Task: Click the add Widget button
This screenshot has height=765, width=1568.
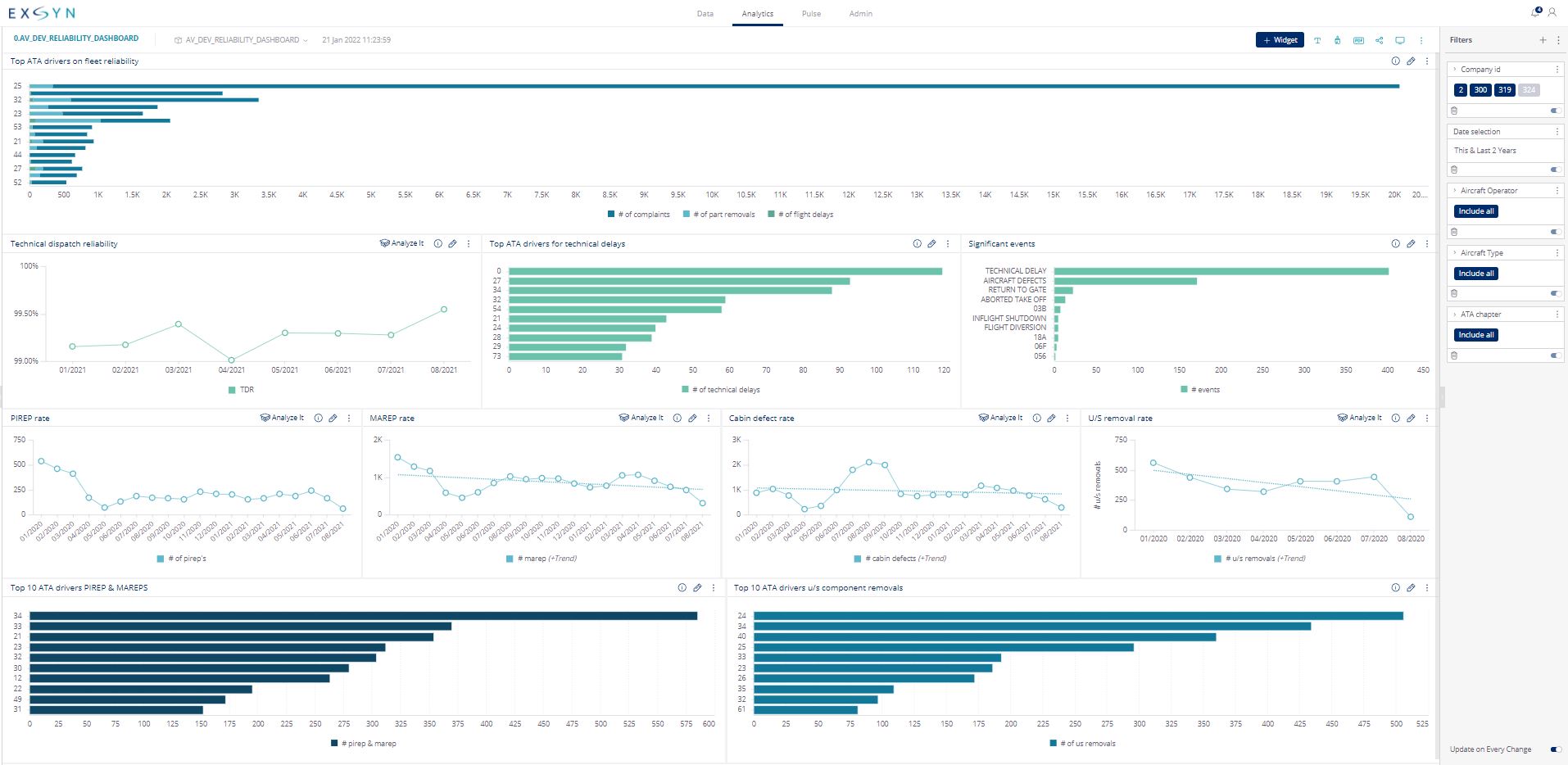Action: [x=1280, y=40]
